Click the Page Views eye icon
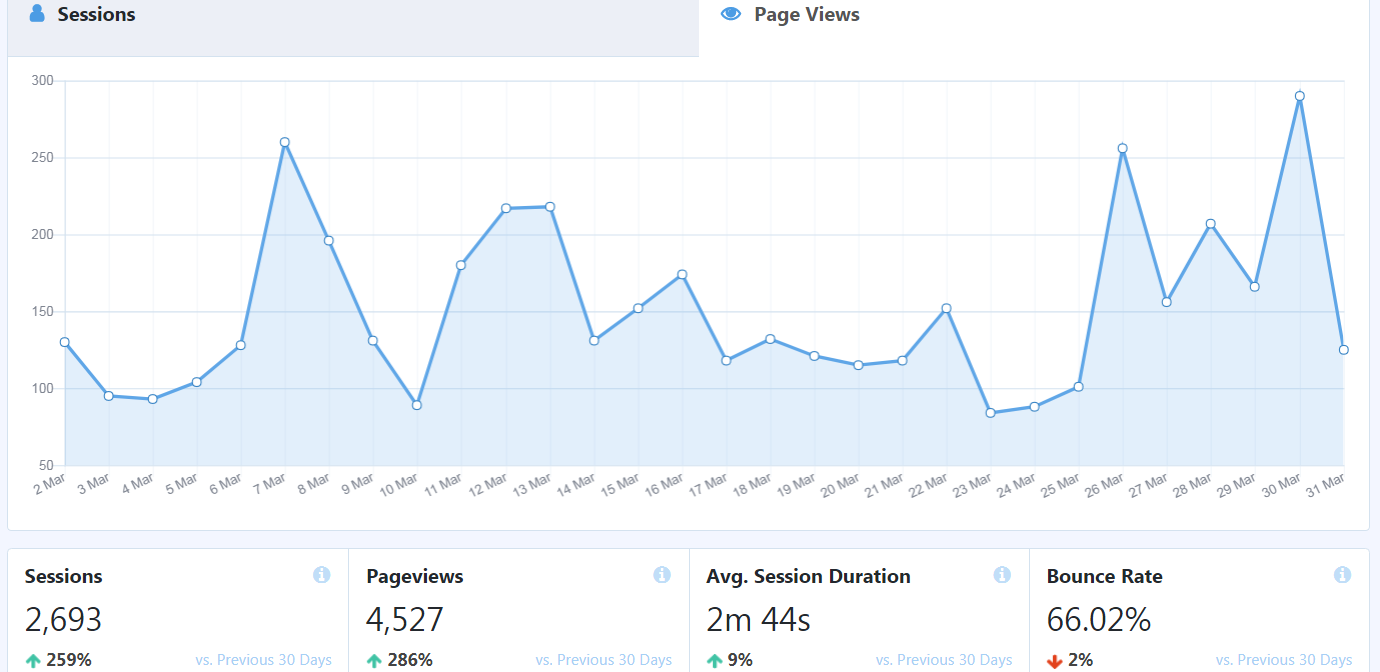1380x672 pixels. tap(731, 14)
